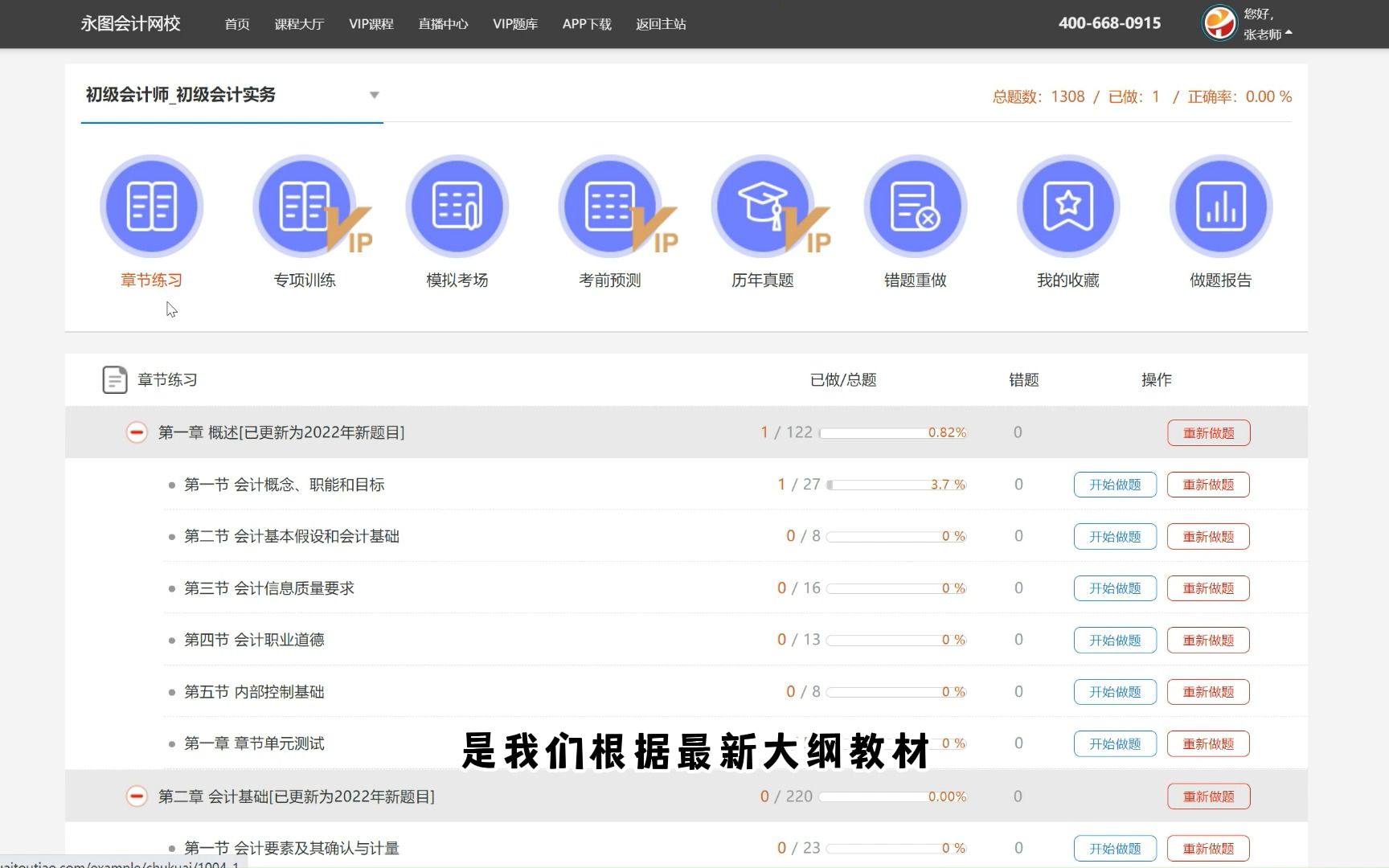Click 开始做题 for 第一章 章节单元测试

(1115, 743)
